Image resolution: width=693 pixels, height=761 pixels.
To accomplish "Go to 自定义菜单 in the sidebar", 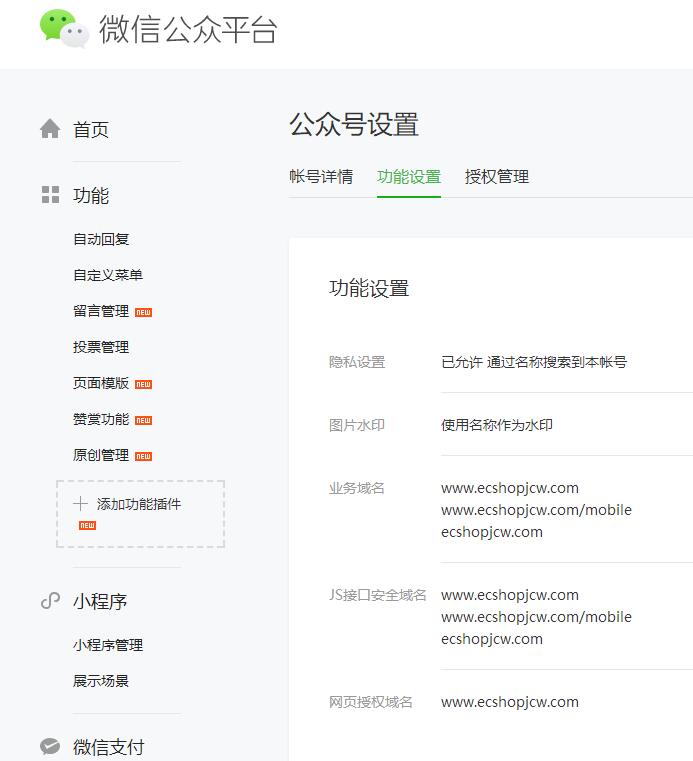I will pos(108,276).
